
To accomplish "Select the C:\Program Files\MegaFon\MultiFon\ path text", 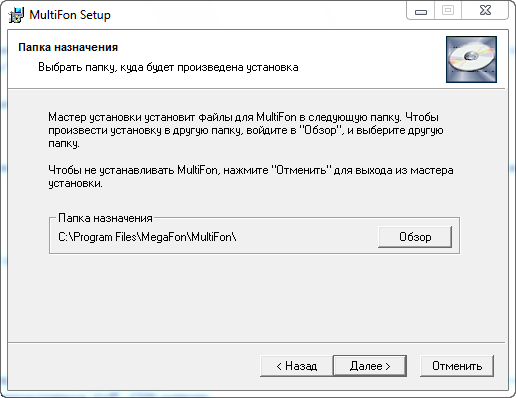I will (147, 237).
